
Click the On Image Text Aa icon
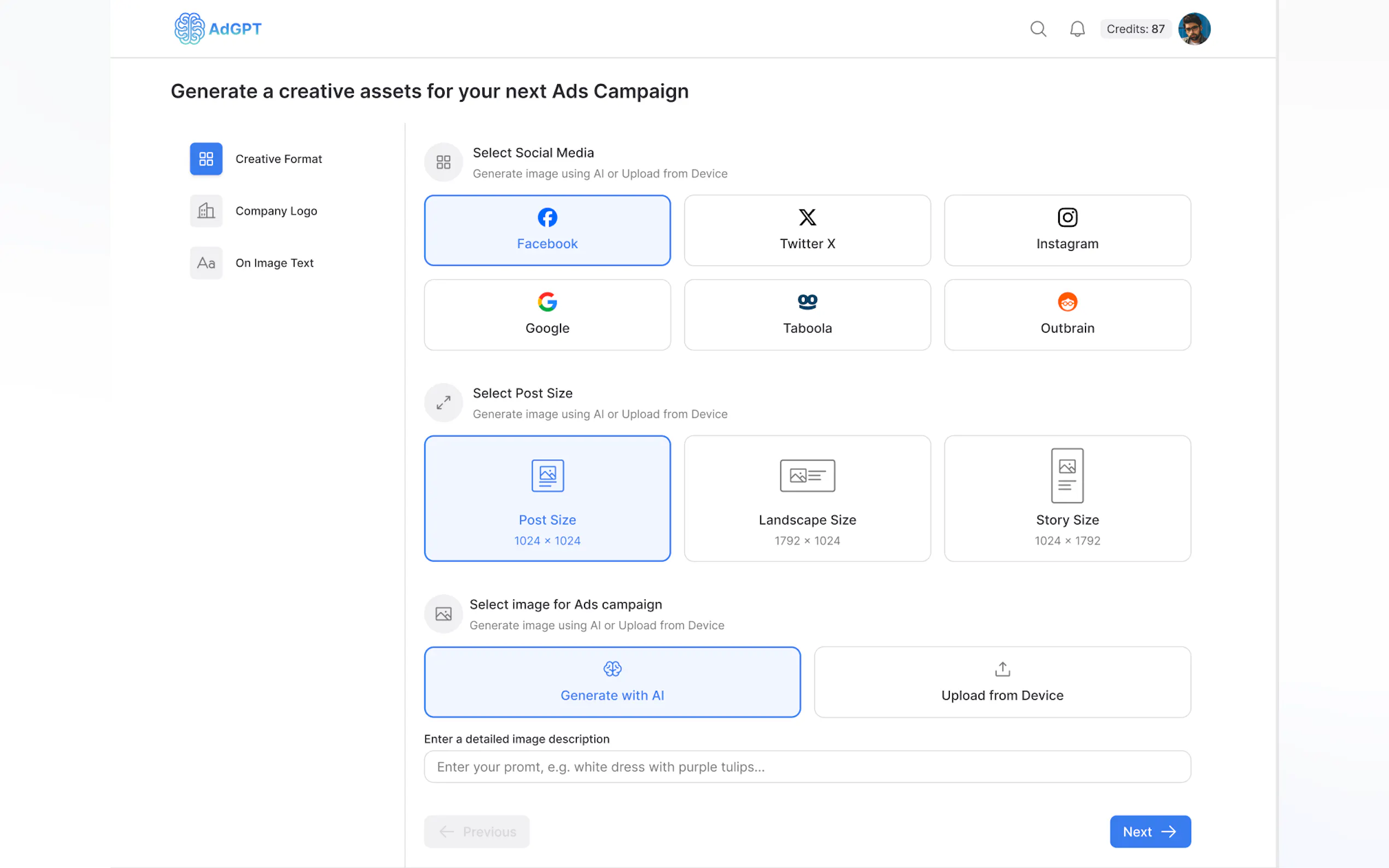tap(206, 263)
